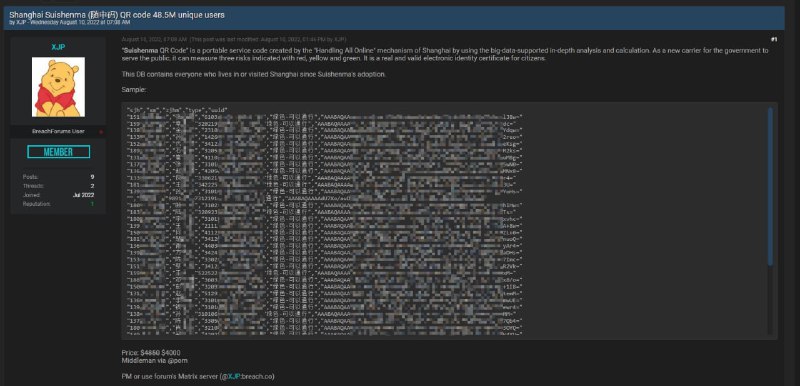Select the Posts count 9
This screenshot has height=386, width=800.
[92, 177]
